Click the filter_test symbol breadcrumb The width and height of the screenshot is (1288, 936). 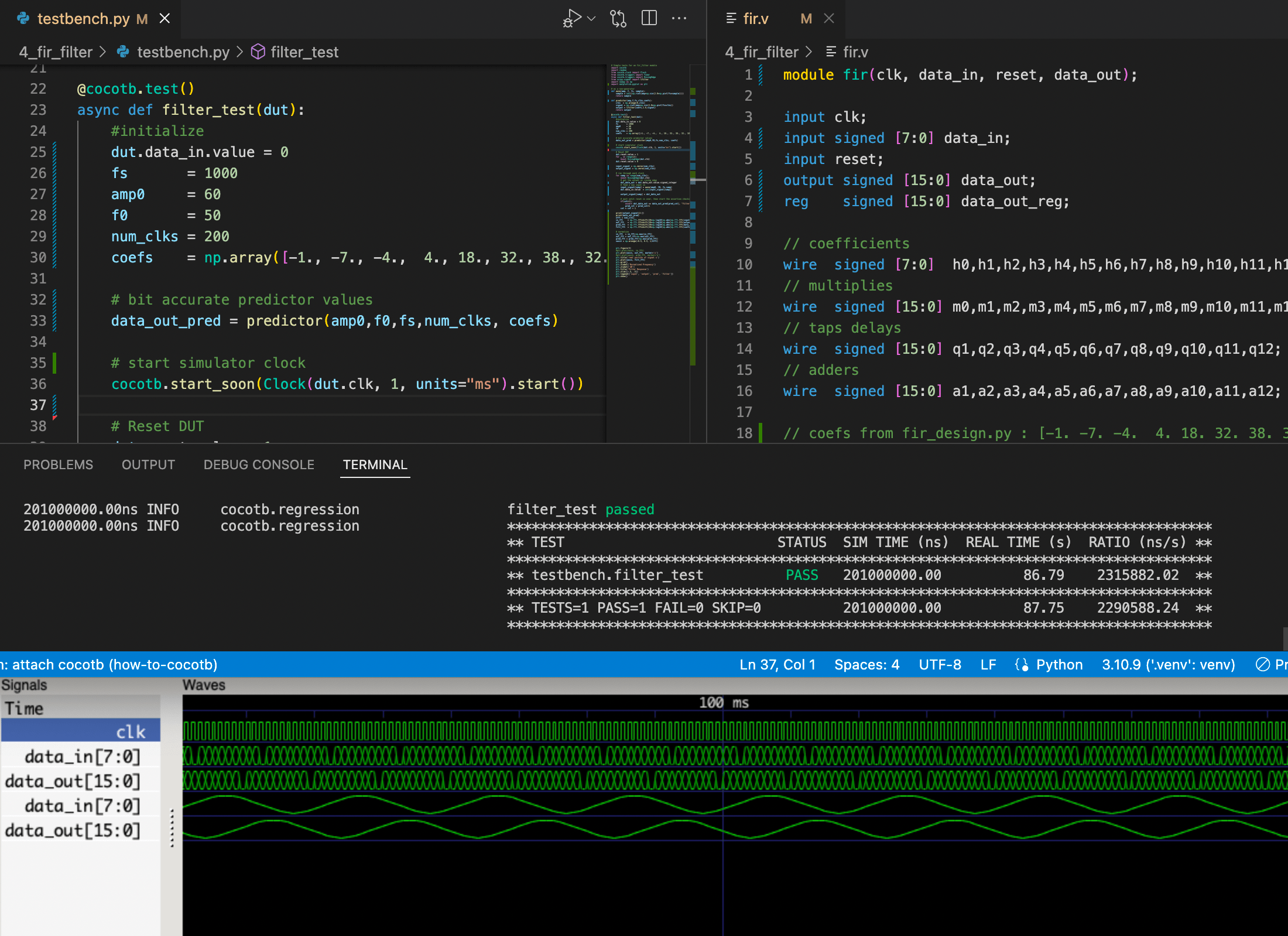[304, 52]
